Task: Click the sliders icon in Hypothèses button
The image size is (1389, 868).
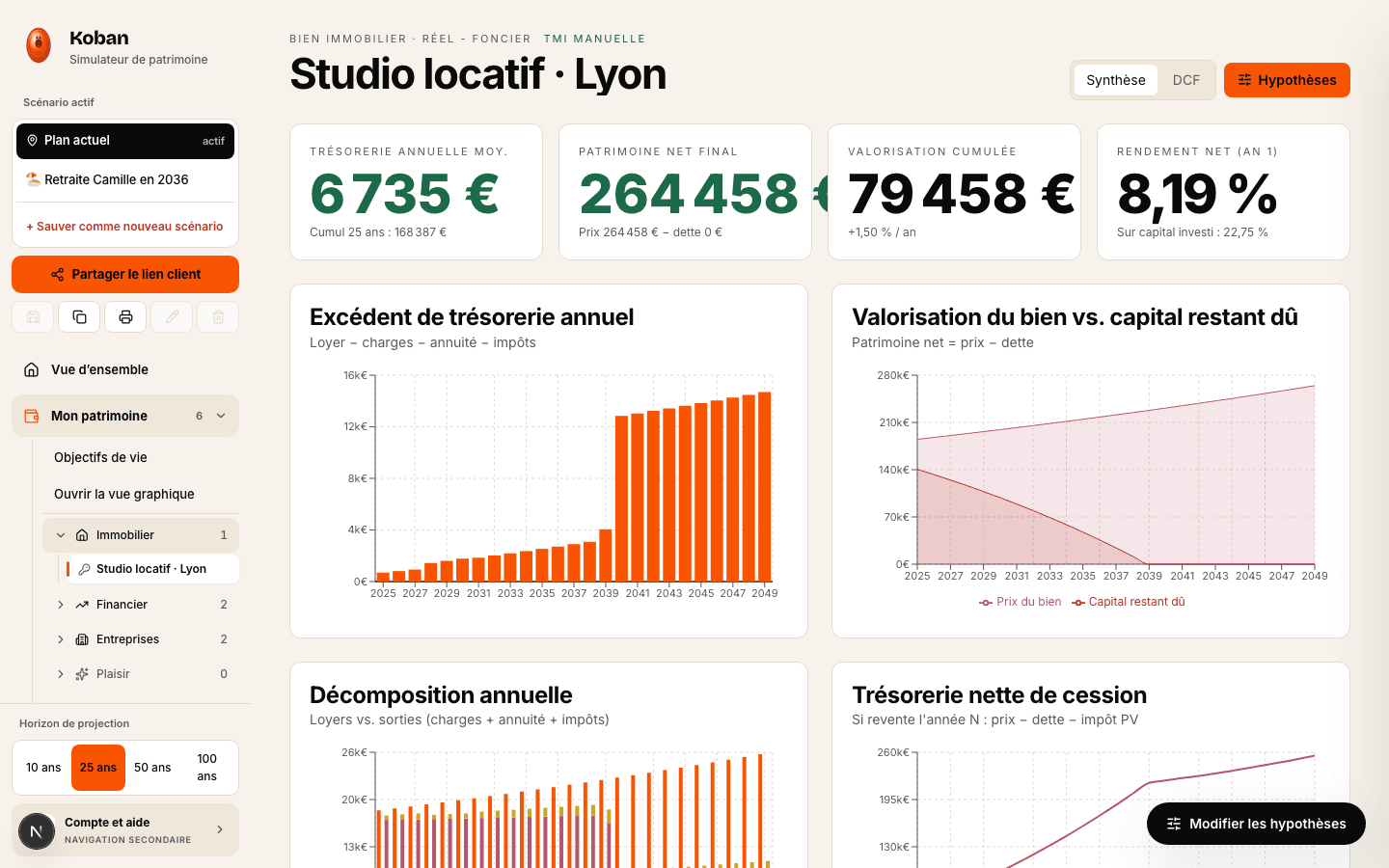Action: 1245,80
